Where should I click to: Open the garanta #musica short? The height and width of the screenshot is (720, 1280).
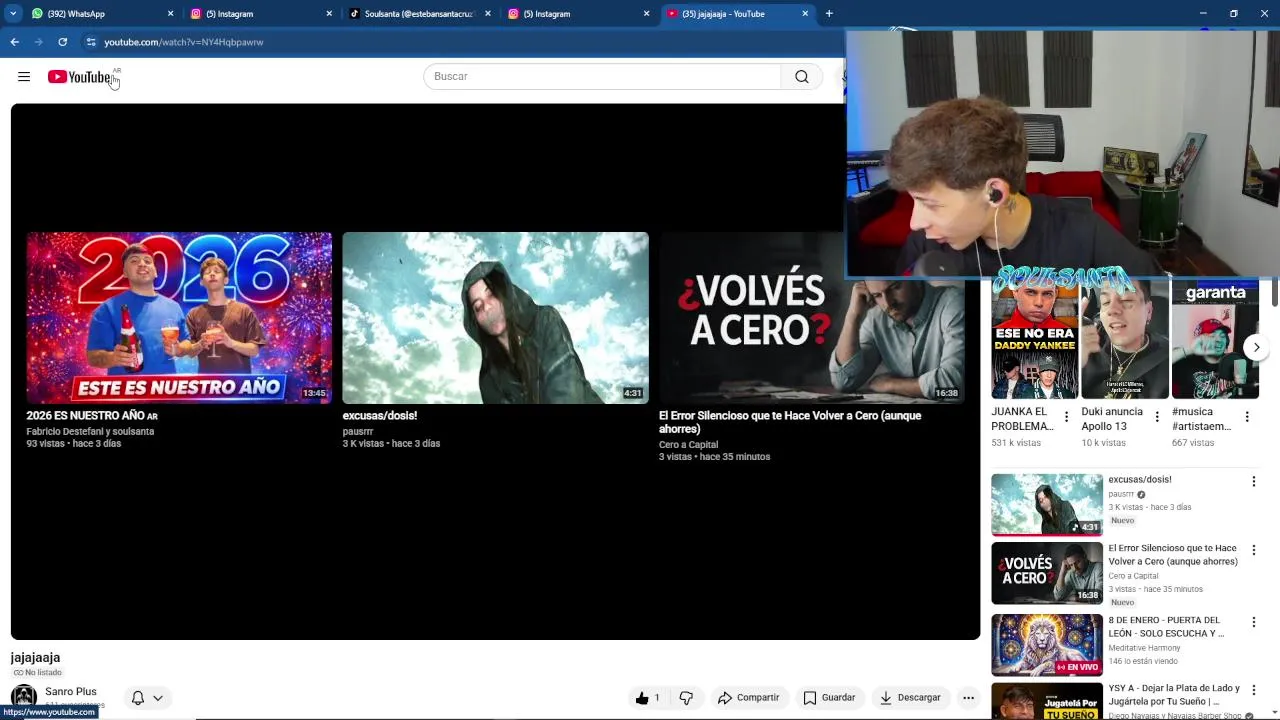click(1215, 340)
